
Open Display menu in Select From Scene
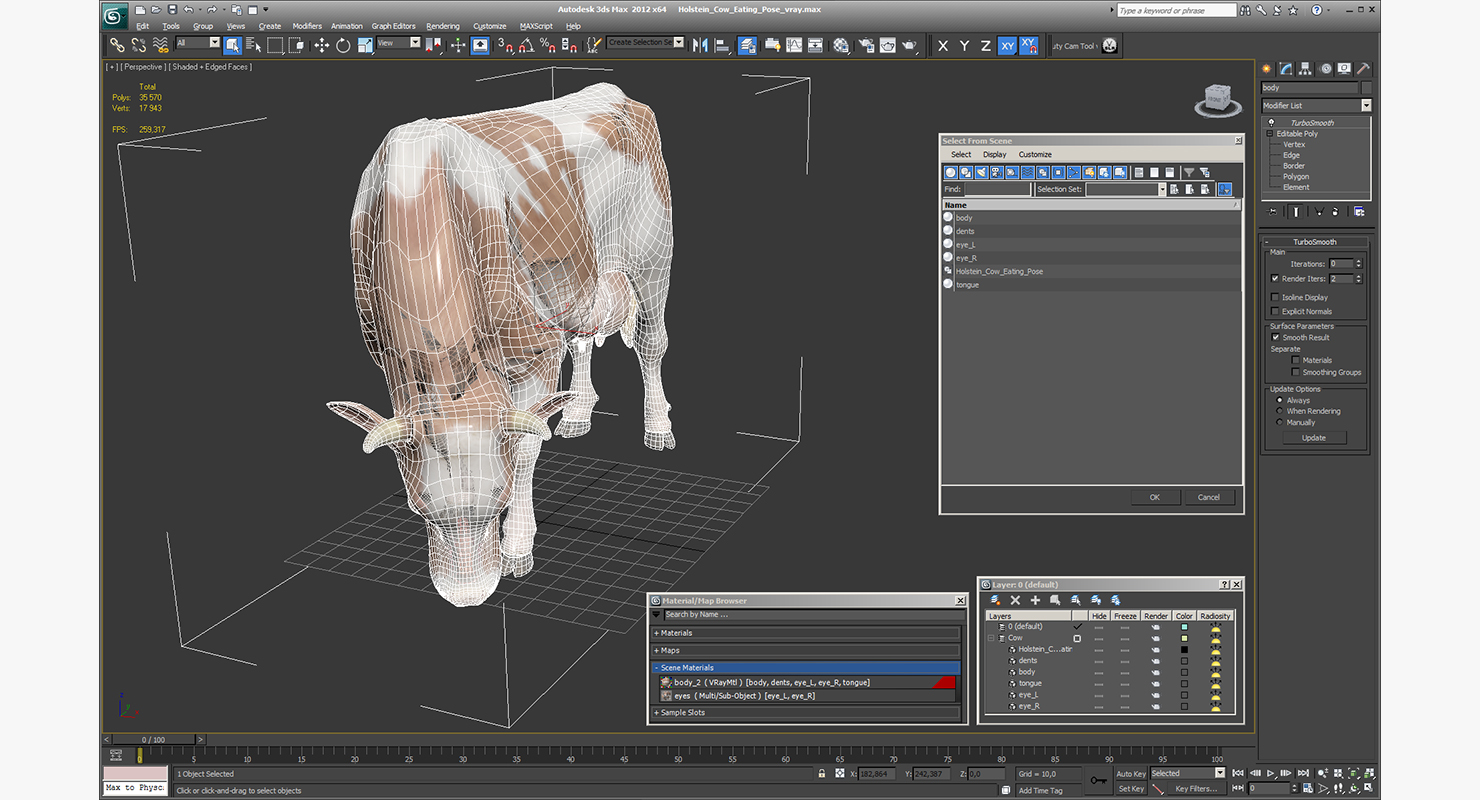pyautogui.click(x=995, y=155)
